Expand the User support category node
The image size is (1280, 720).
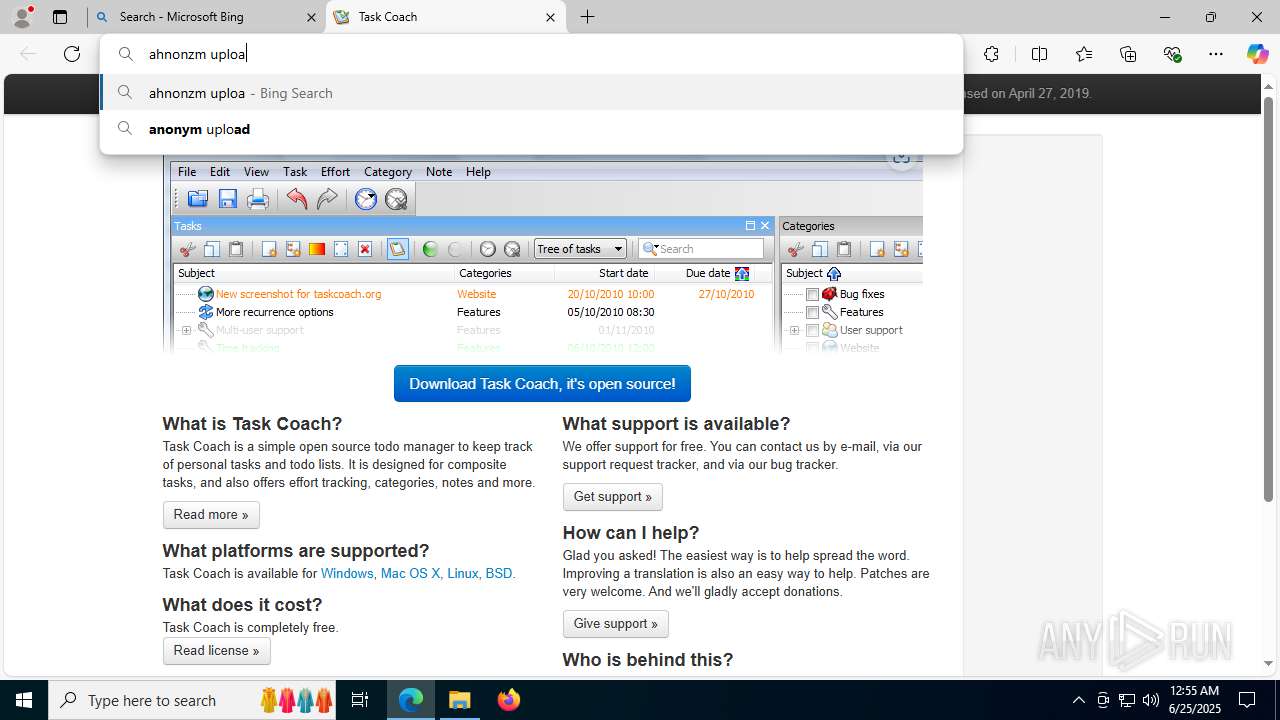(x=794, y=330)
